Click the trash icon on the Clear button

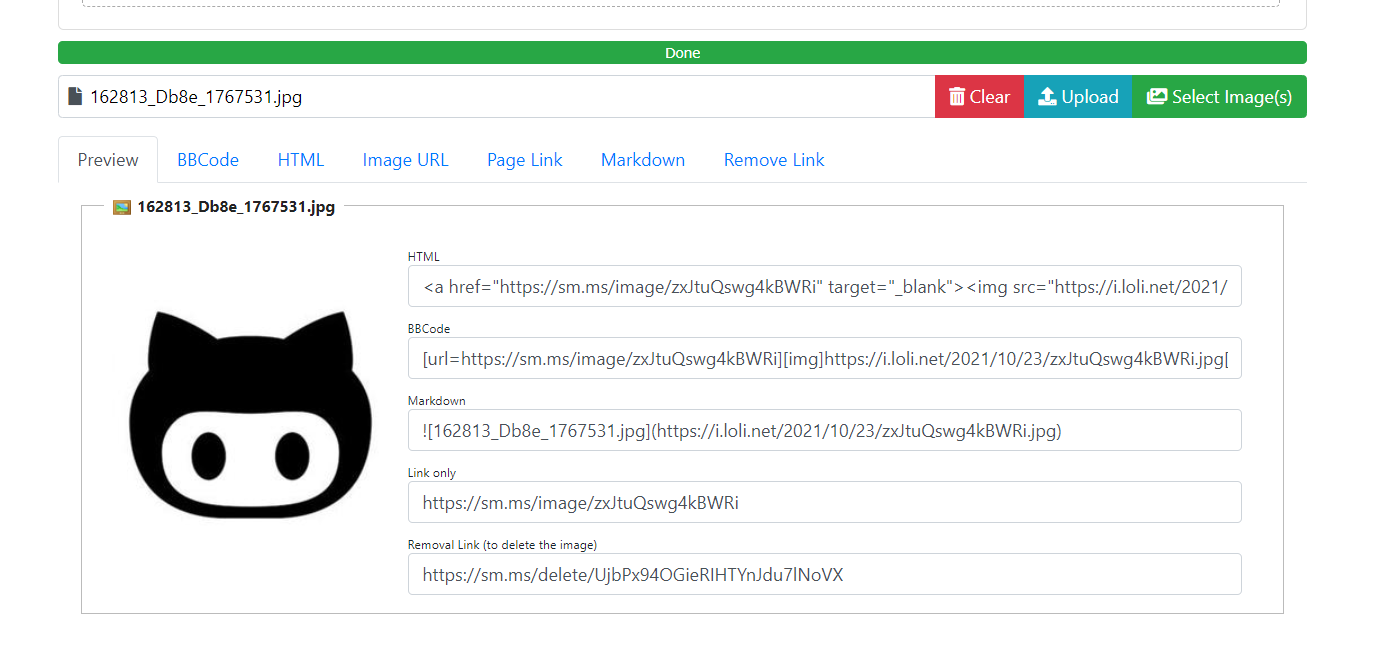[958, 96]
